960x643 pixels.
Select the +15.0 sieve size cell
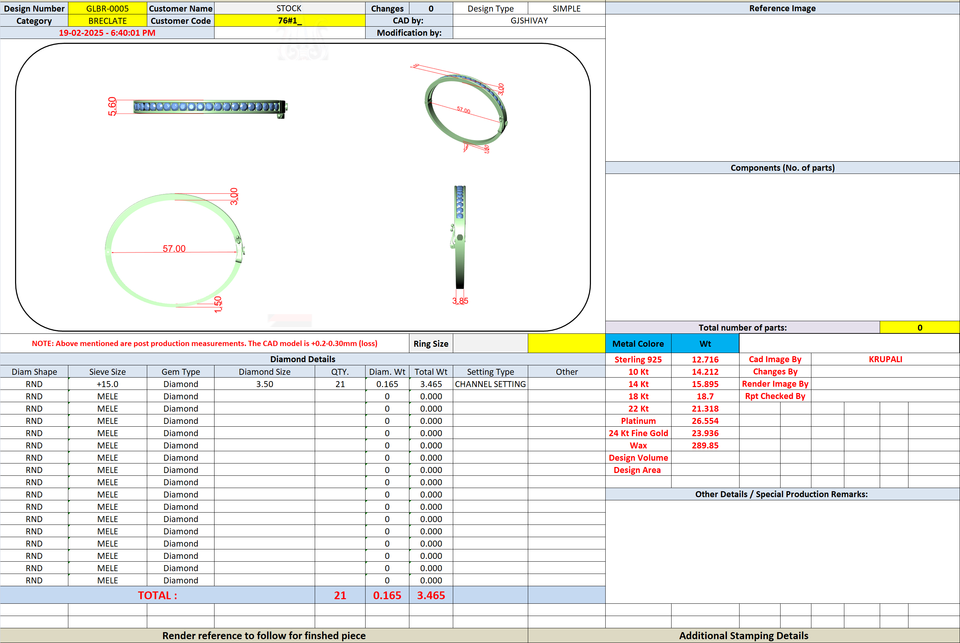pyautogui.click(x=107, y=384)
